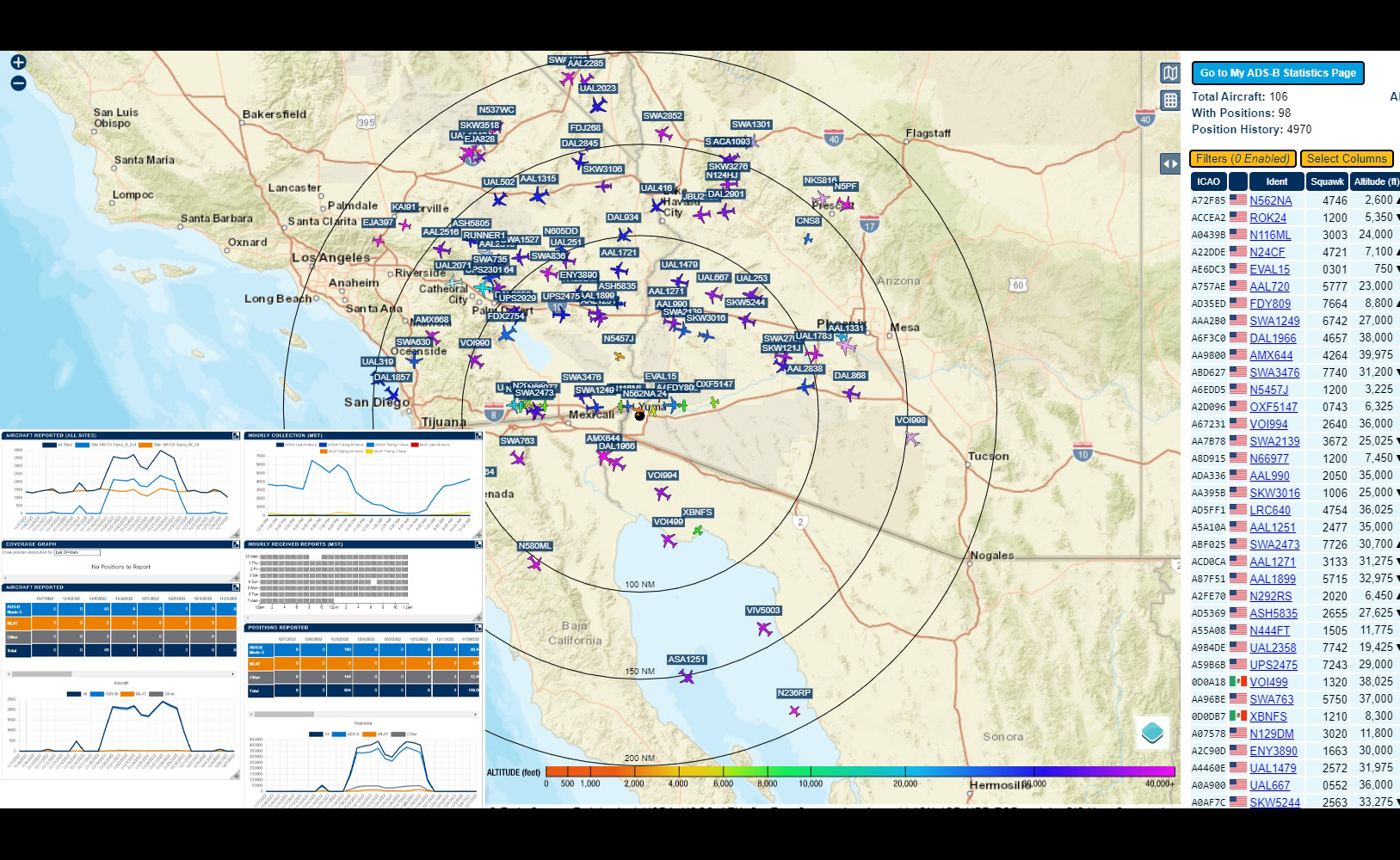Select the ASA1251 aircraft on the map
The width and height of the screenshot is (1400, 860).
(x=686, y=677)
